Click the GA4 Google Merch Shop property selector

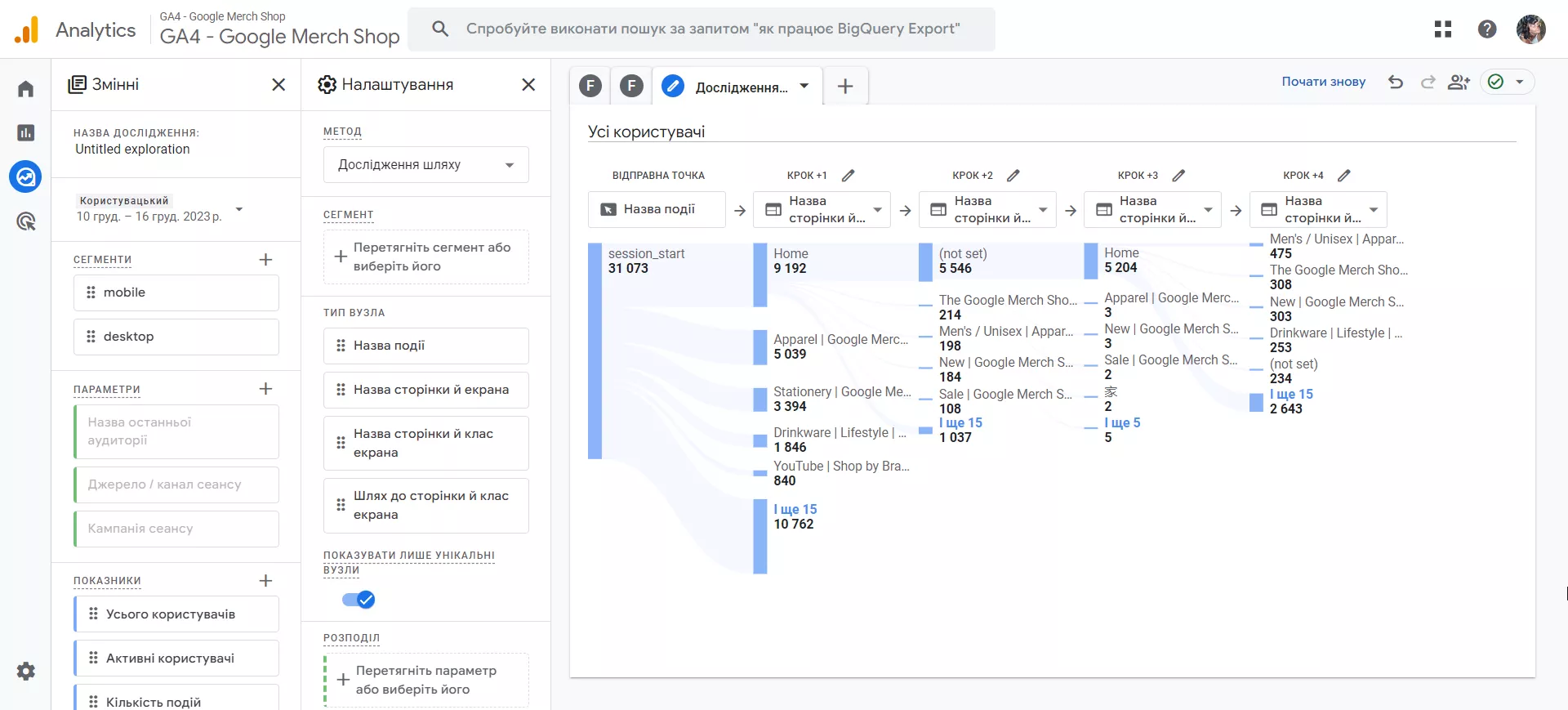(279, 29)
